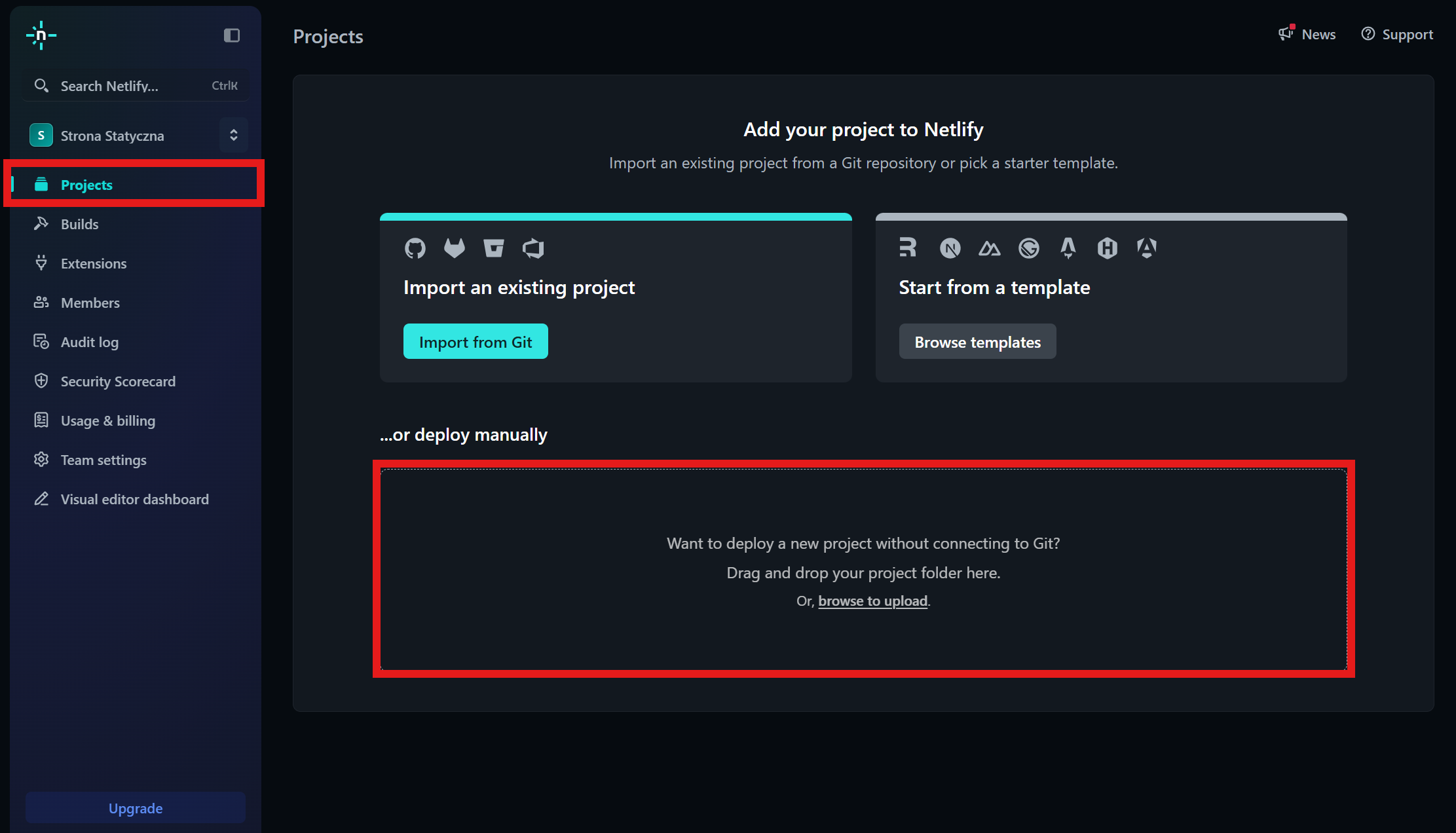The image size is (1456, 833).
Task: Click the Astro rocket template icon
Action: 1068,249
